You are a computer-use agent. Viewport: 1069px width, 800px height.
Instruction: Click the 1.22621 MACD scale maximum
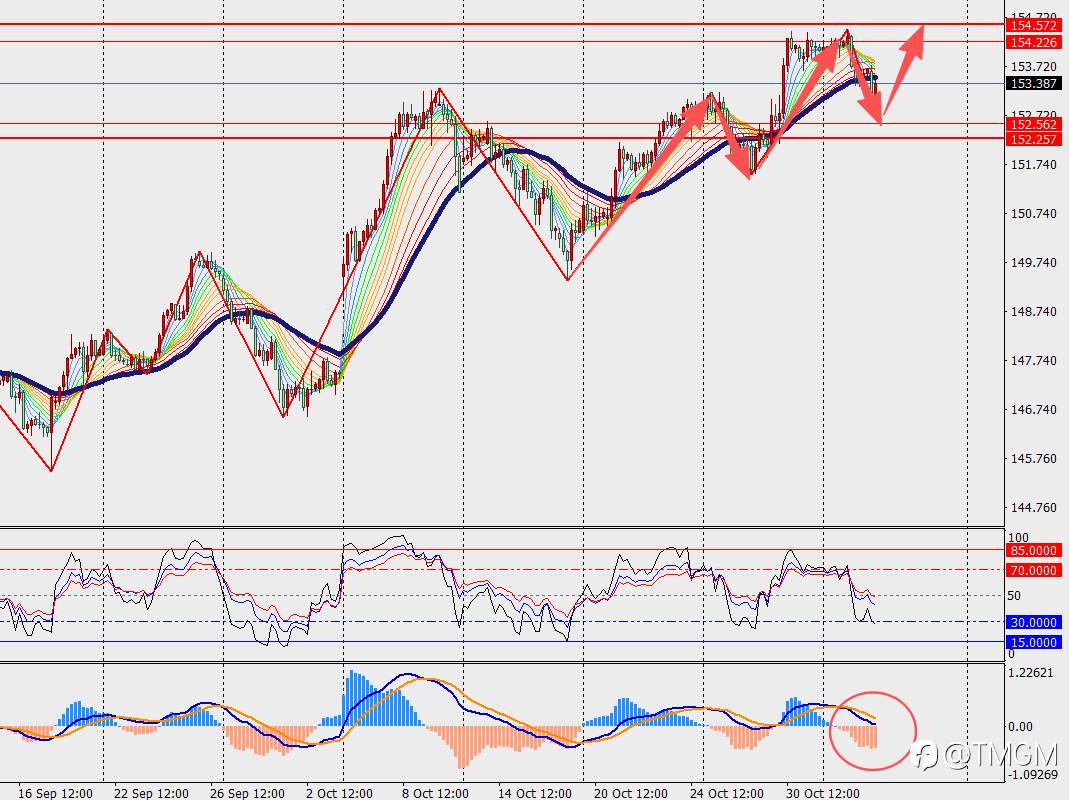[1030, 672]
